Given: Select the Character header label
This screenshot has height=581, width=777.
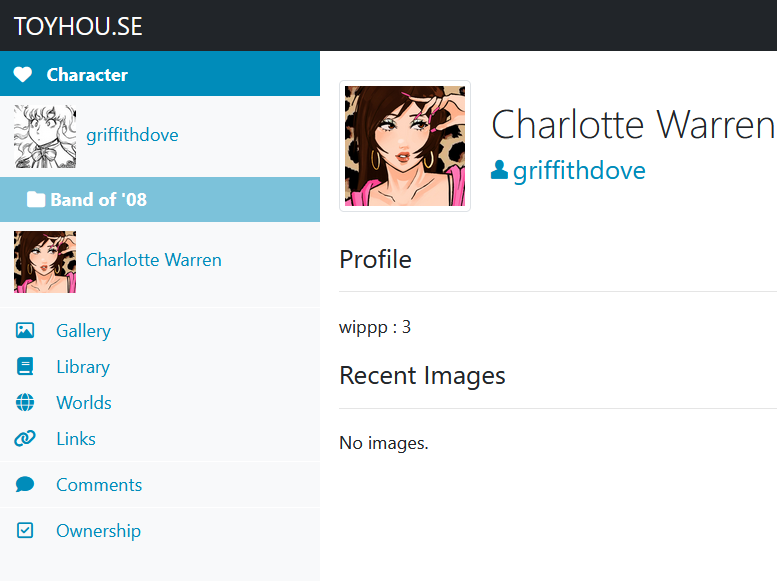Looking at the screenshot, I should coord(87,75).
